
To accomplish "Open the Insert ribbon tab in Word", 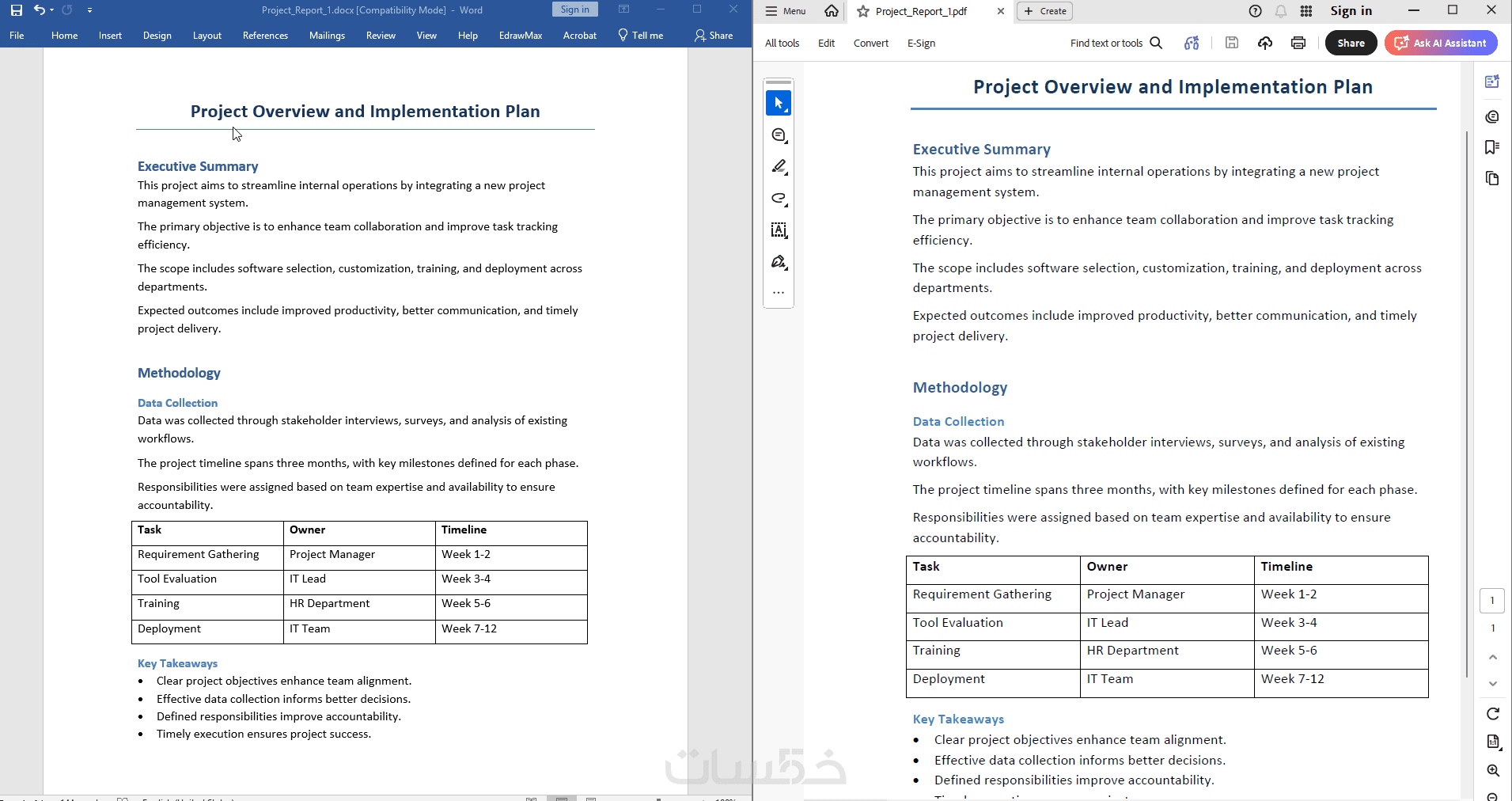I will point(110,36).
